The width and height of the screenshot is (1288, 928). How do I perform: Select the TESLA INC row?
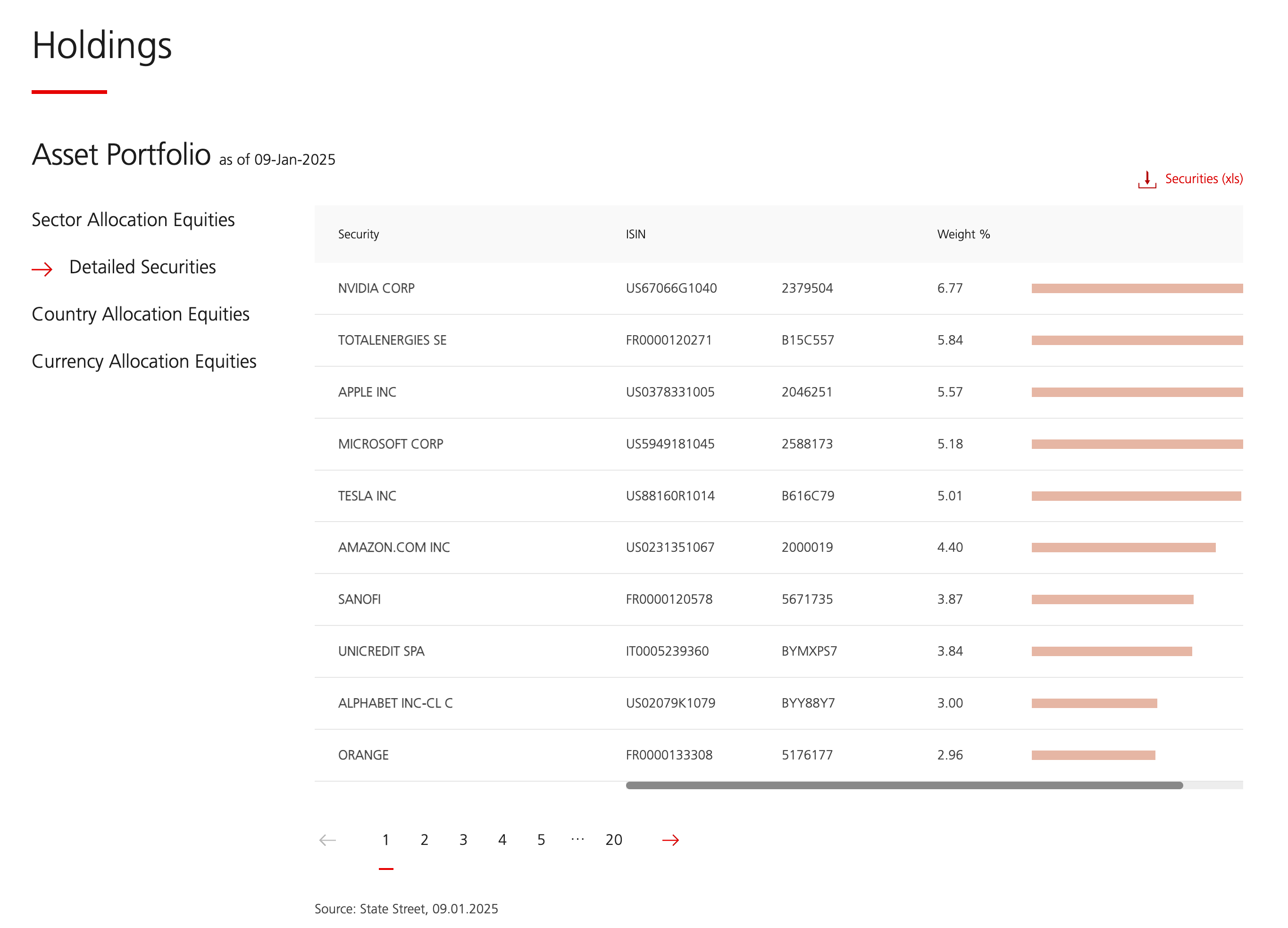tap(367, 496)
